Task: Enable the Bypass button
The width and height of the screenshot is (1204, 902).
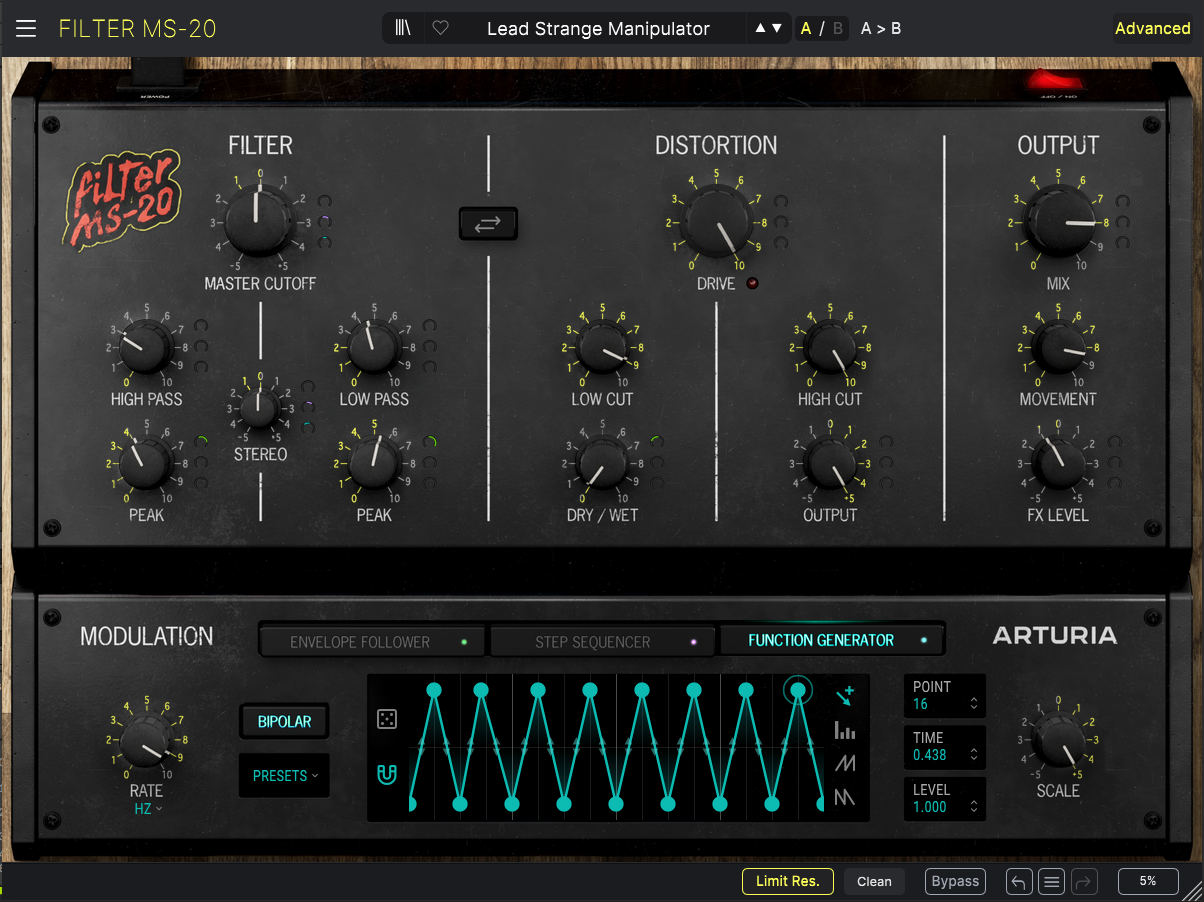Action: pos(955,881)
